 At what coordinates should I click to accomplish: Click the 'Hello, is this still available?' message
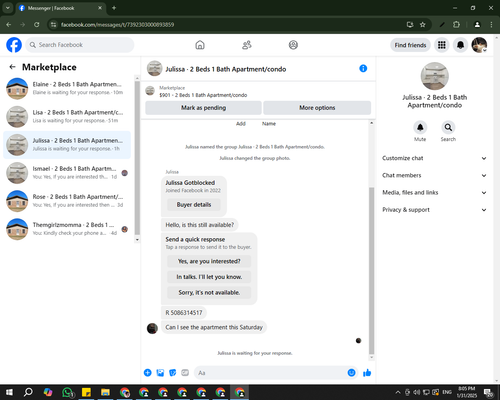200,225
